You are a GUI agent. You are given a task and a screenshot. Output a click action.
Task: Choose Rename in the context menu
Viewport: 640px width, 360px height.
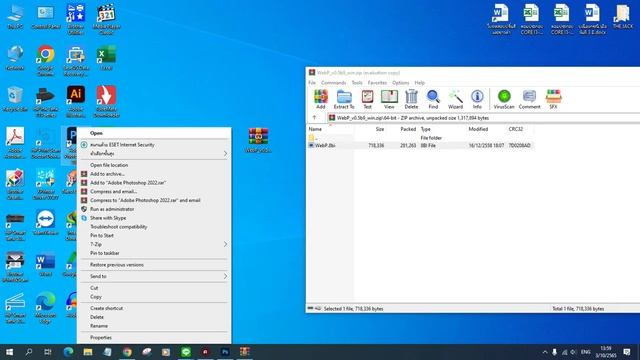click(x=154, y=326)
